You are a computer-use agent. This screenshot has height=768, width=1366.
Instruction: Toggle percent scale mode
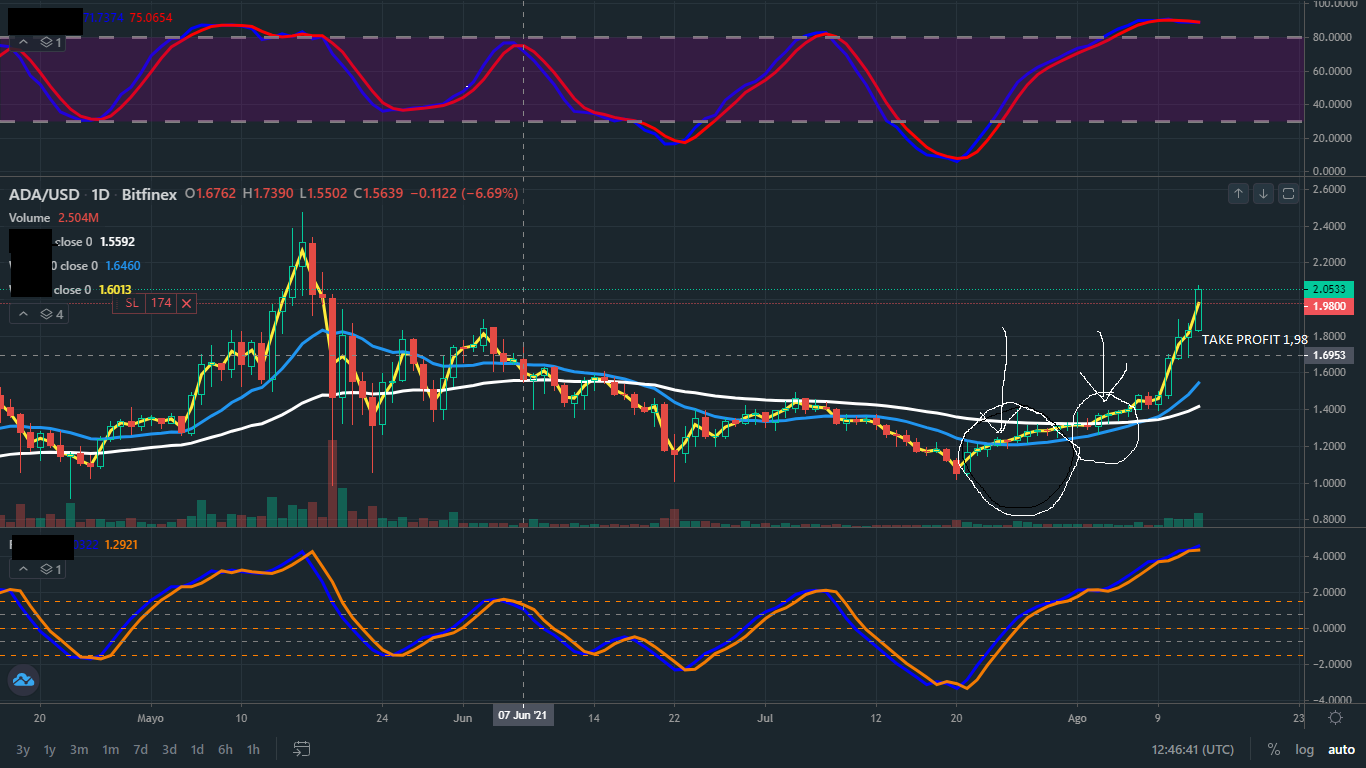(x=1273, y=749)
